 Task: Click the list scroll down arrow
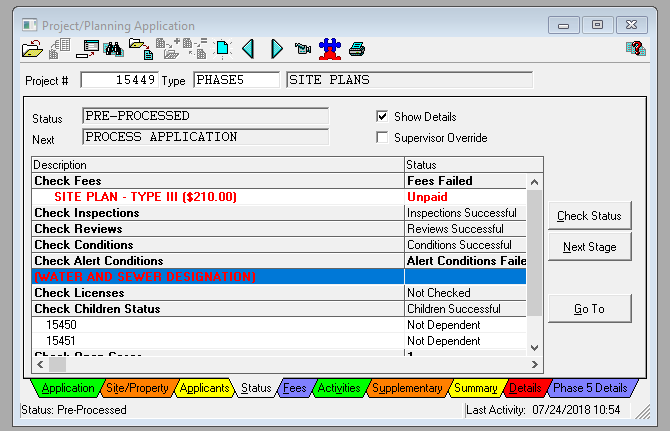[534, 348]
